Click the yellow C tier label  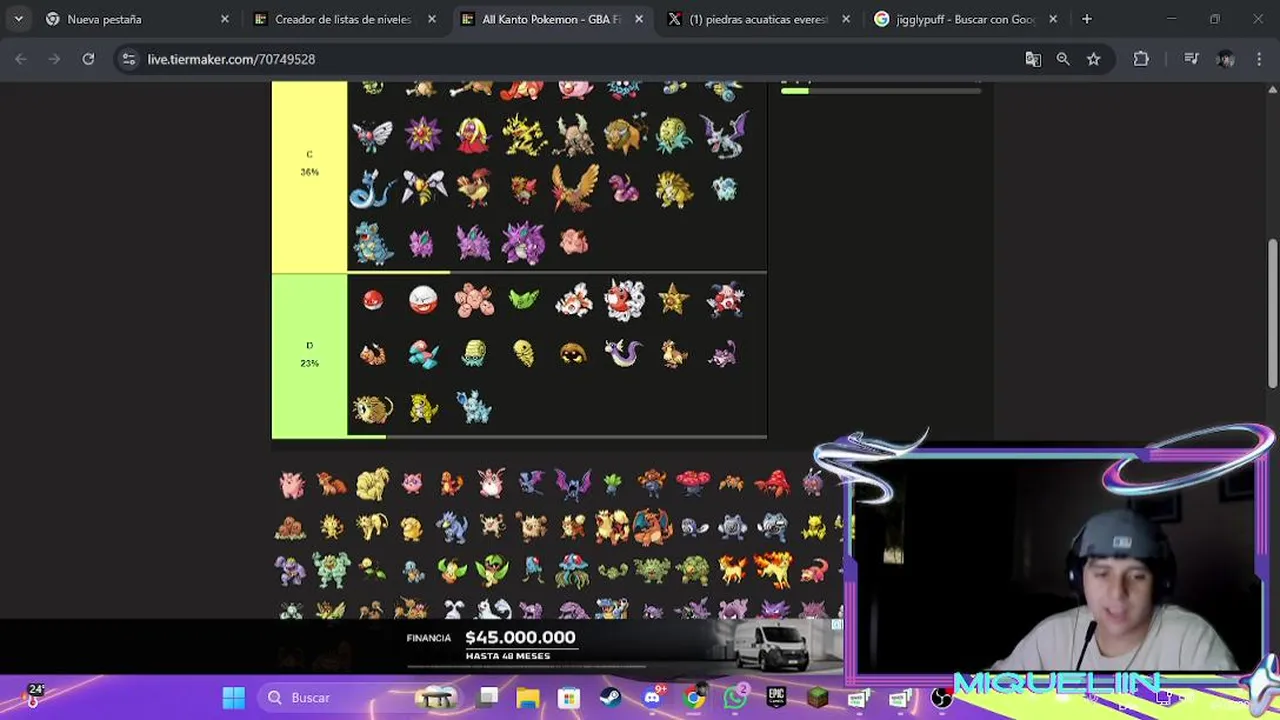point(309,176)
